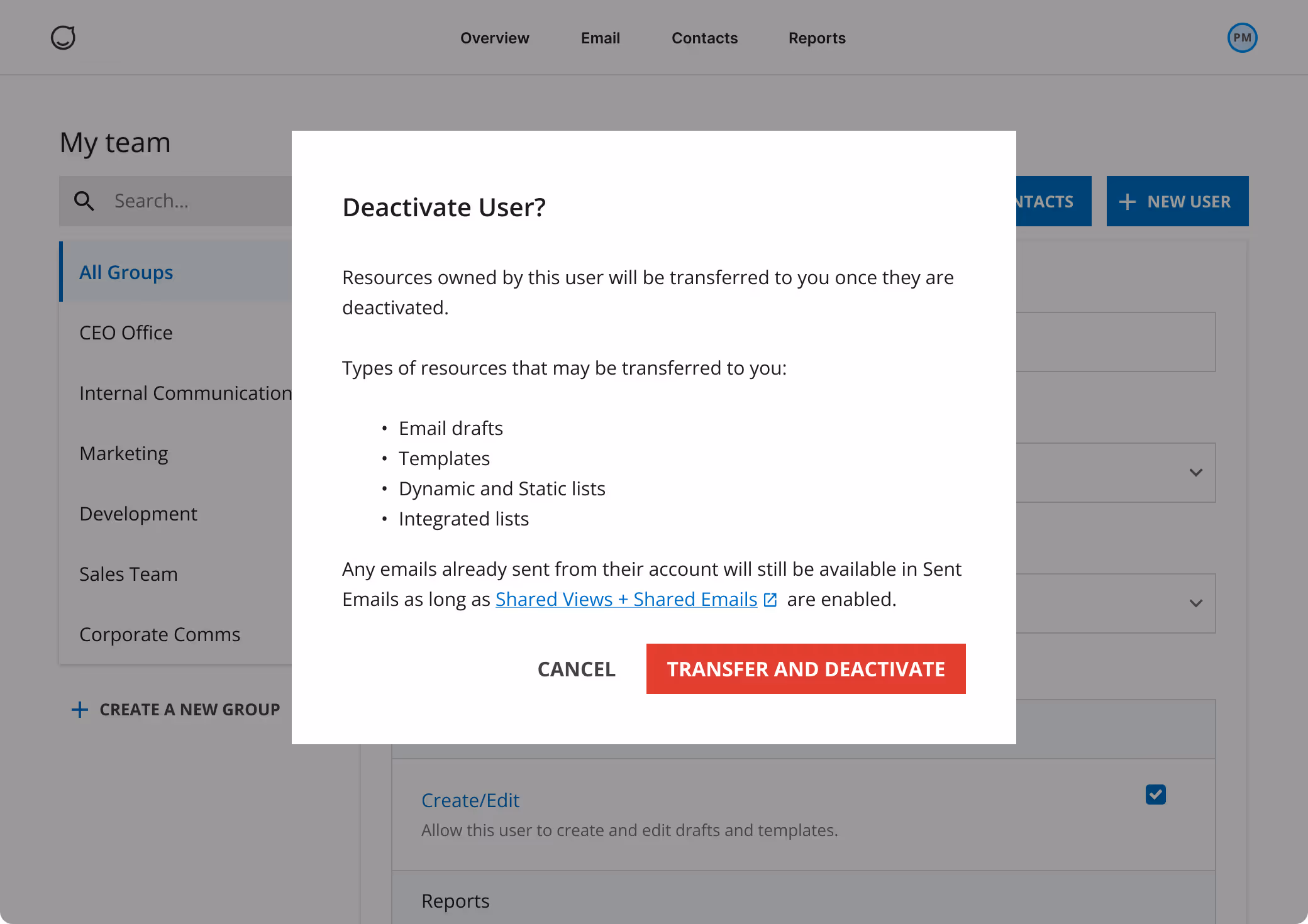Select the Marketing group in the sidebar
Screen dimensions: 1308x924
[123, 453]
